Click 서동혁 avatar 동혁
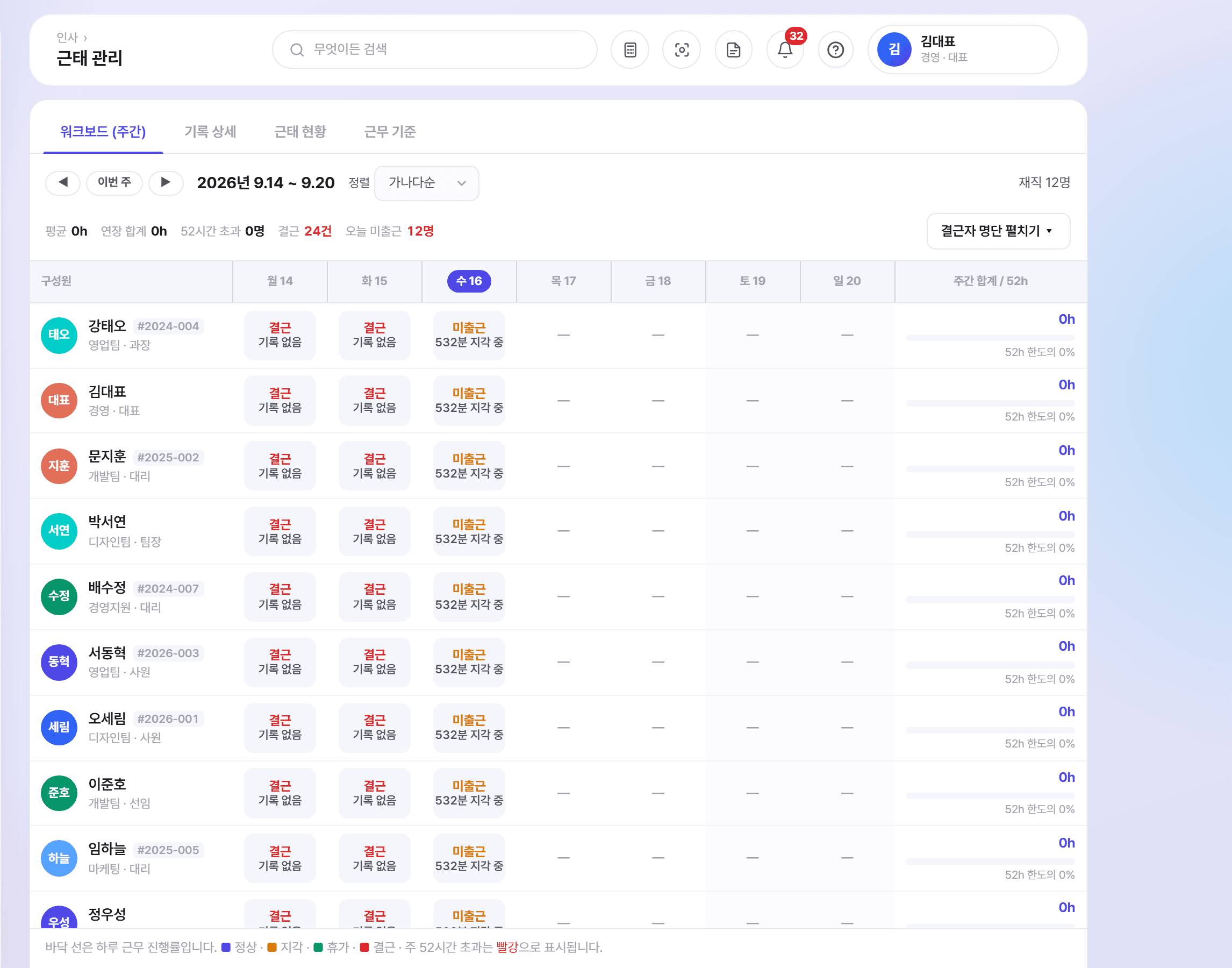This screenshot has height=968, width=1232. tap(59, 662)
